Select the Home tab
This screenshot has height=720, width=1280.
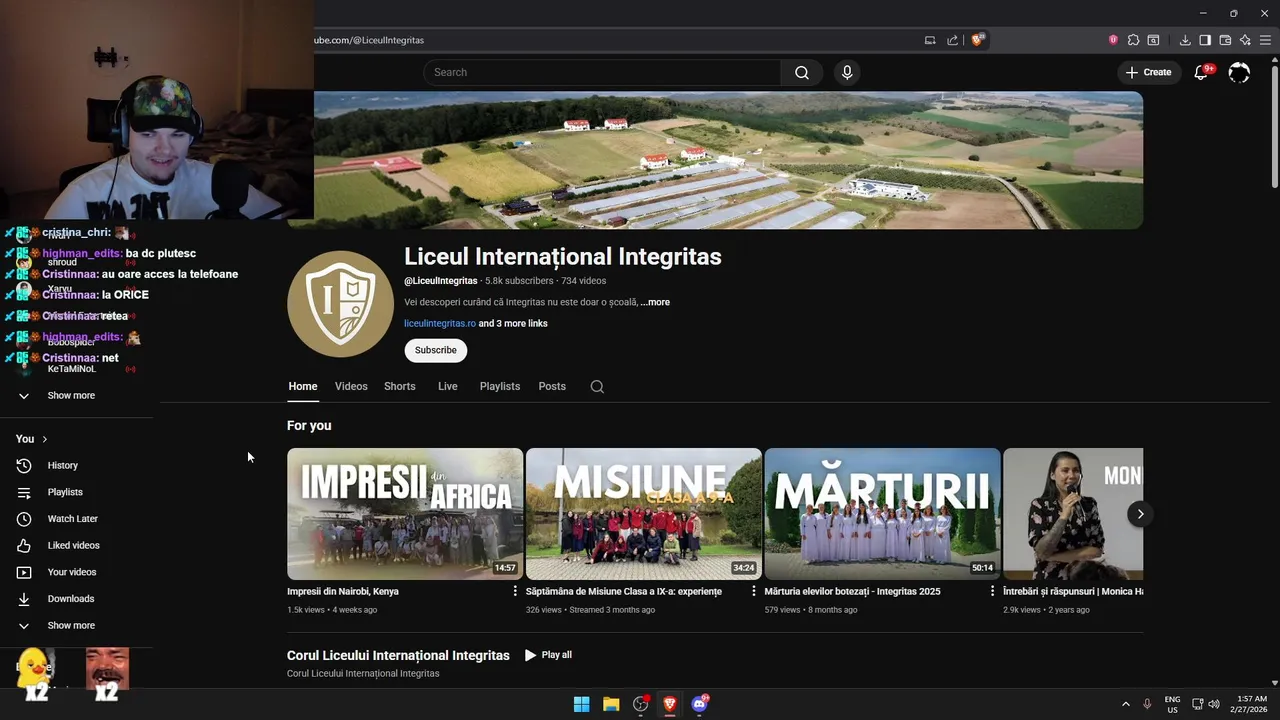303,386
